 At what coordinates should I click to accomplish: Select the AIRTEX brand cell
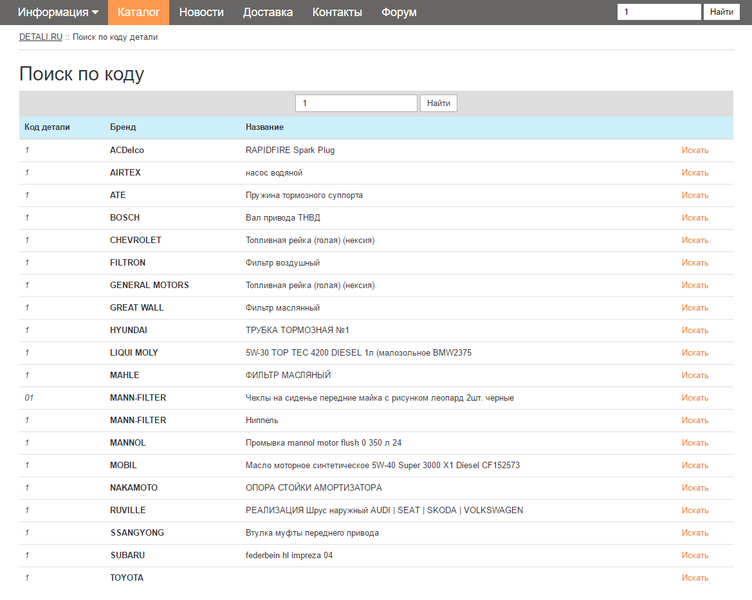(x=125, y=173)
